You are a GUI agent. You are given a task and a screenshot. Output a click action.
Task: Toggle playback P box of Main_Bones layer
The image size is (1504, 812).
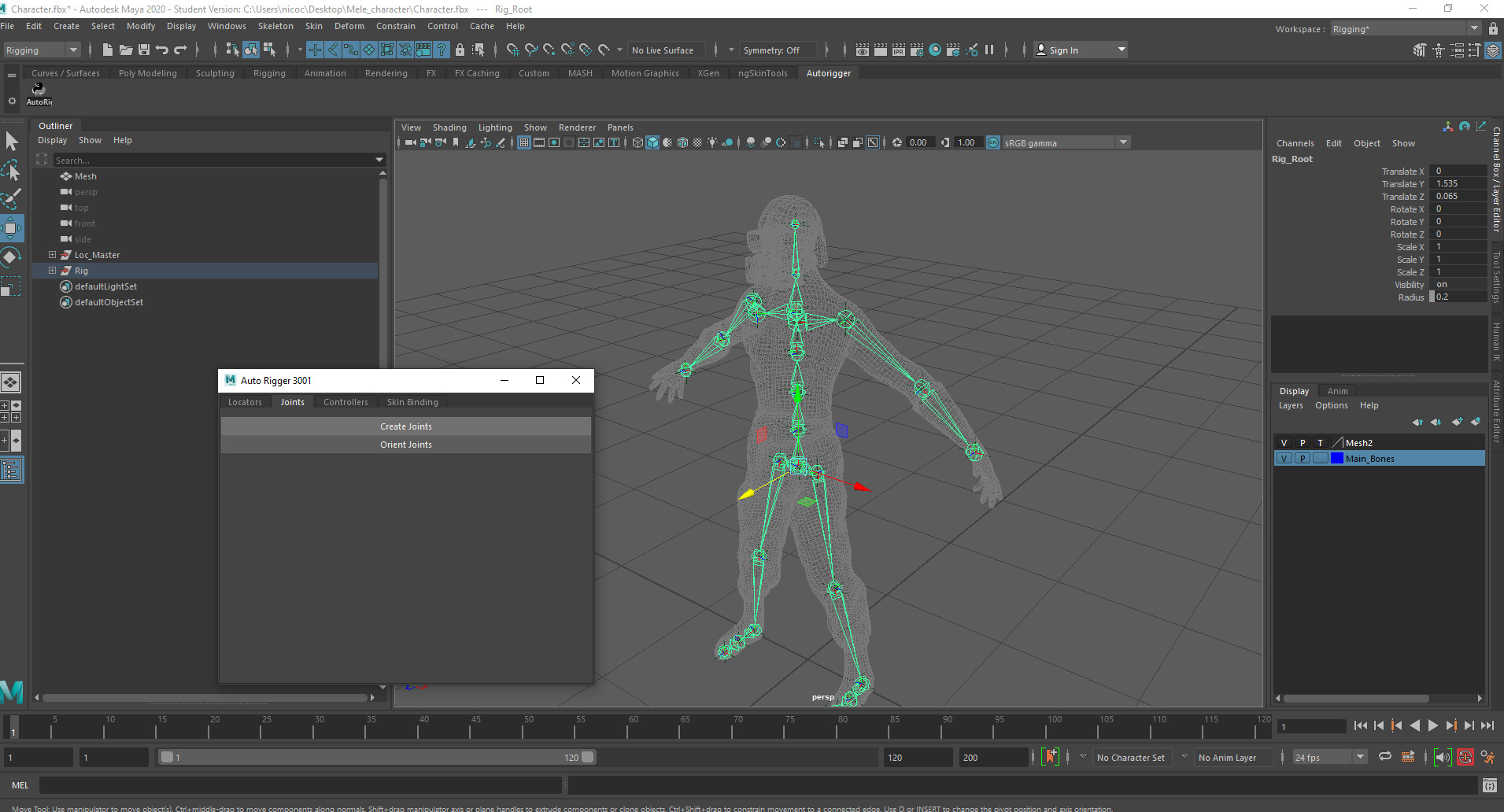(x=1303, y=459)
